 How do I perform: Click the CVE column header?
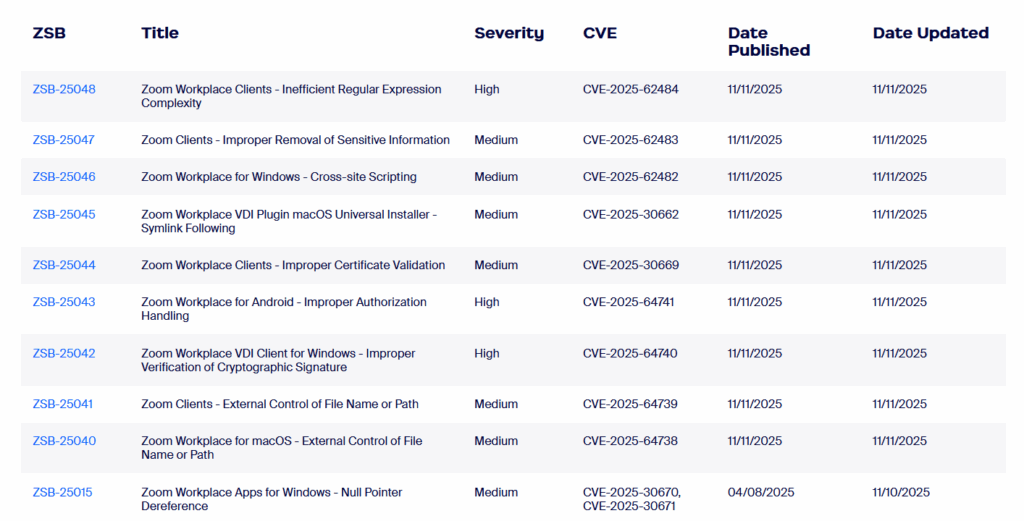[x=600, y=33]
